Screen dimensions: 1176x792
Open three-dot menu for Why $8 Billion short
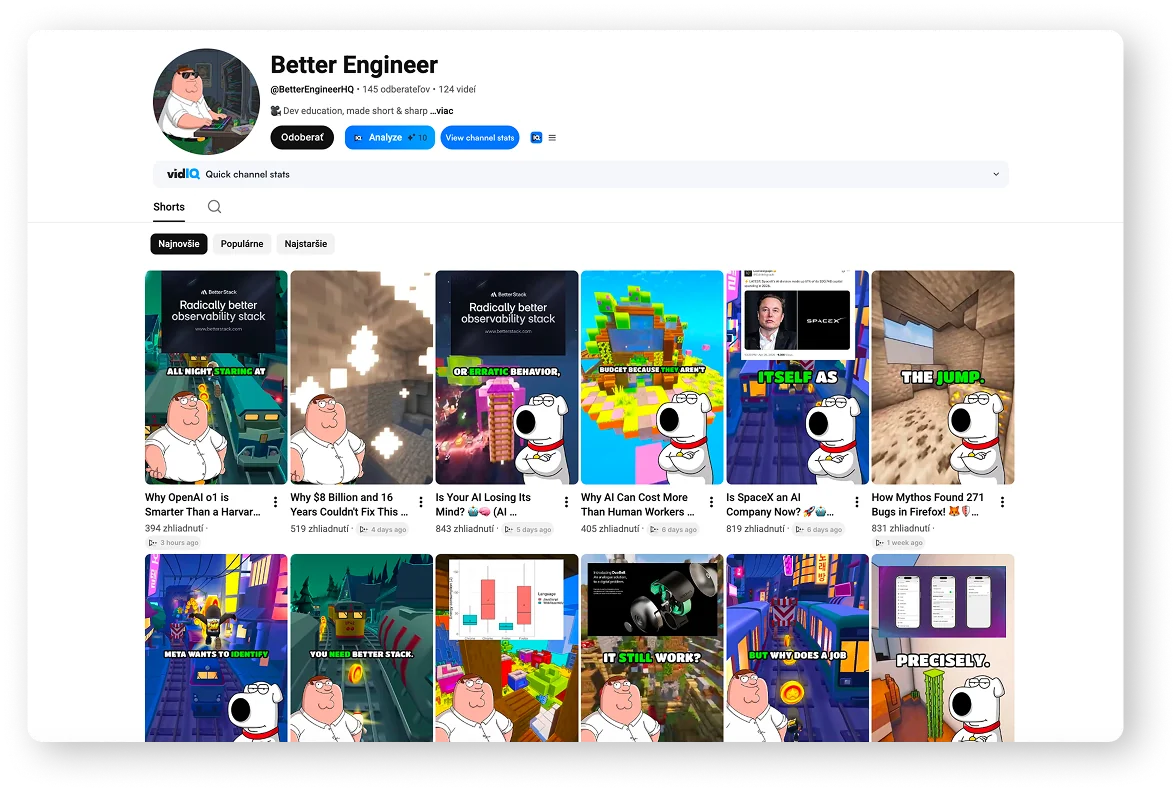tap(421, 502)
